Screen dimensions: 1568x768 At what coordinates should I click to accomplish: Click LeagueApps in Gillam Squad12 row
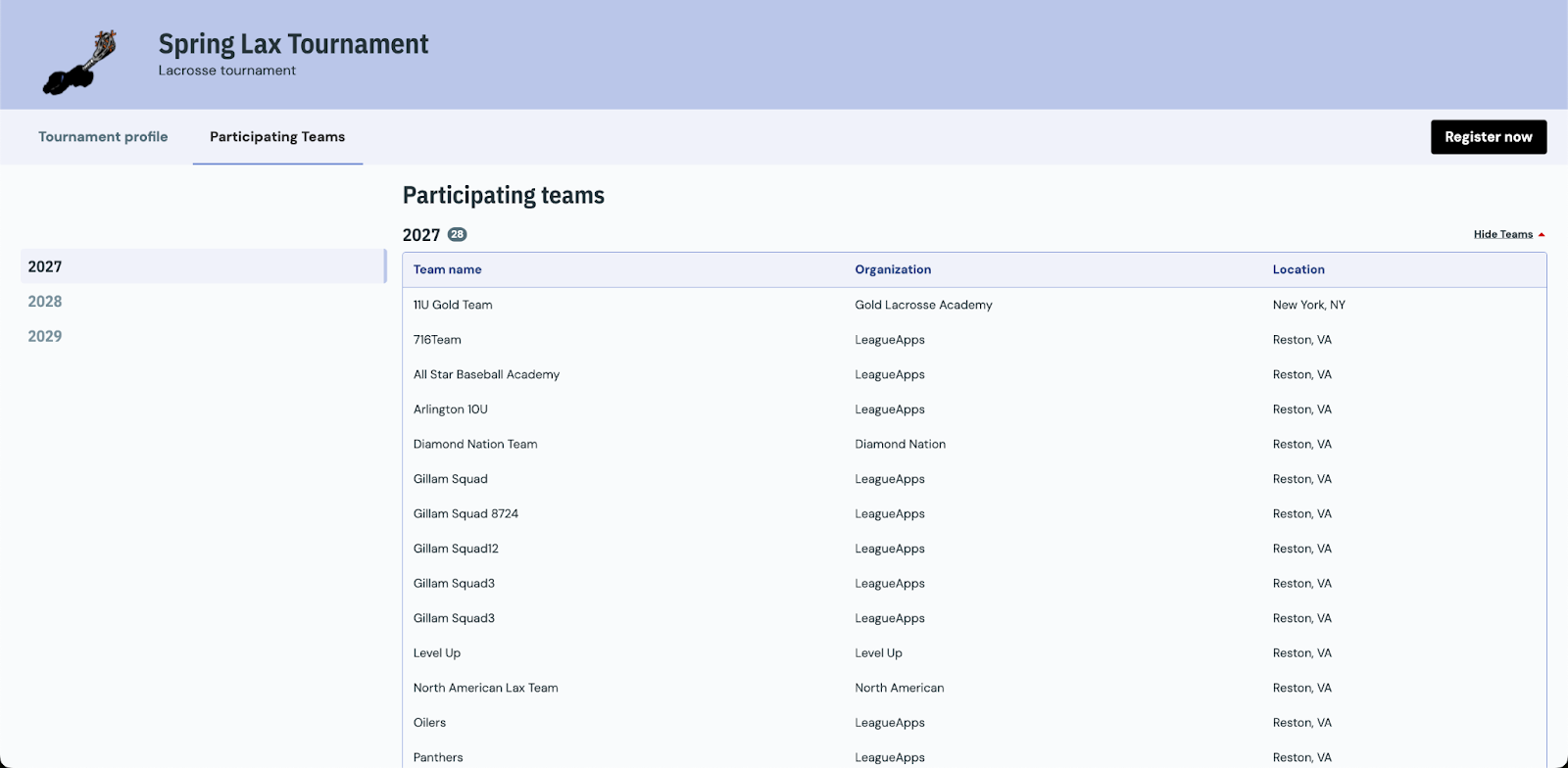(890, 549)
